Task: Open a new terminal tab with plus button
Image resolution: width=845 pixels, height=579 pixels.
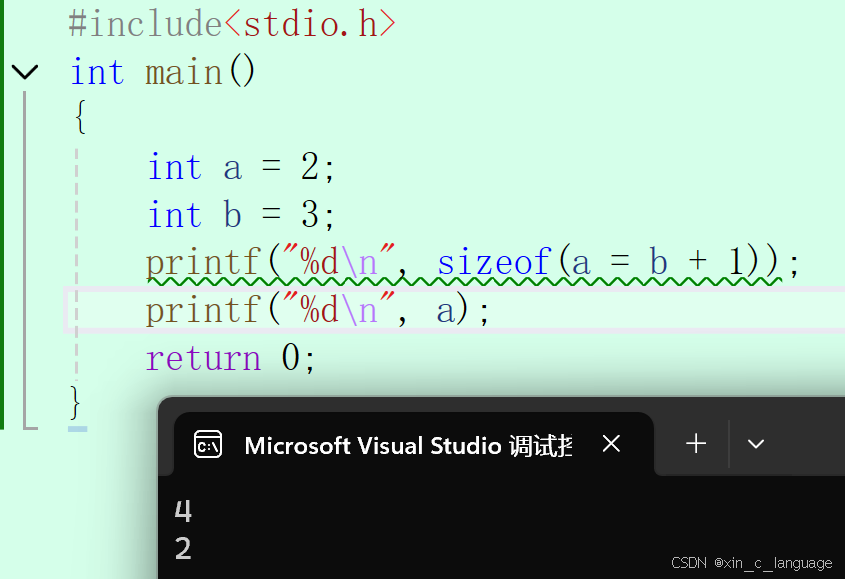Action: (x=696, y=444)
